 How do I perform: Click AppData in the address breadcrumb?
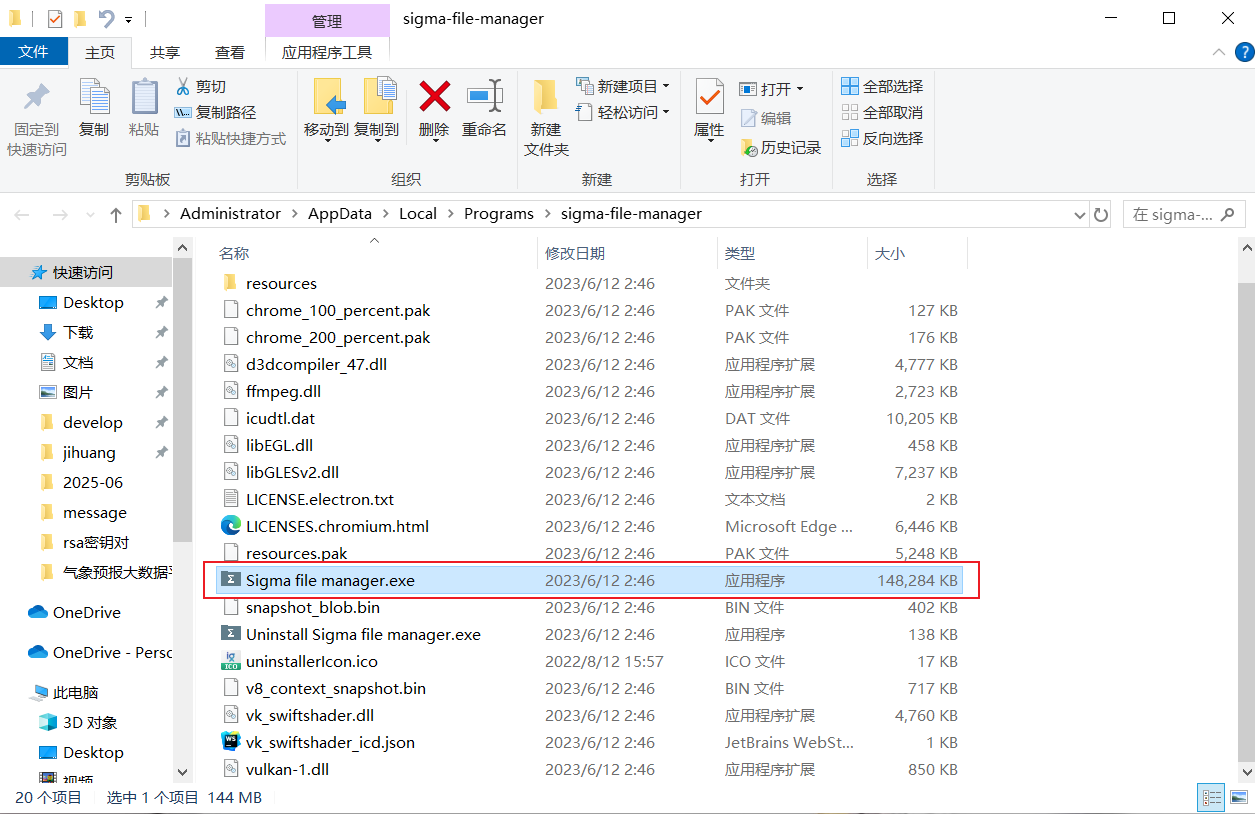(339, 214)
